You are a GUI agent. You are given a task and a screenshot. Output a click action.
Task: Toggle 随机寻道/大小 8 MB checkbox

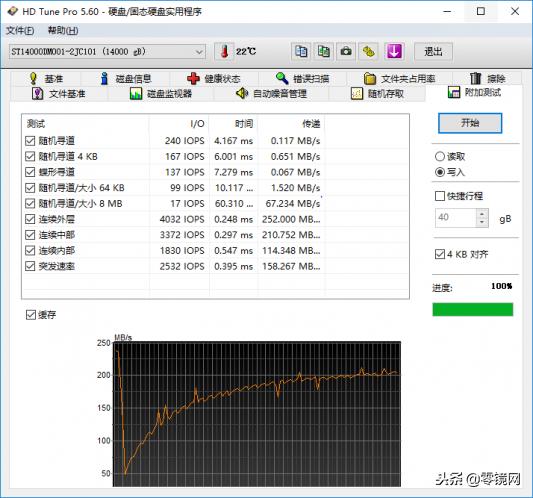(x=30, y=203)
